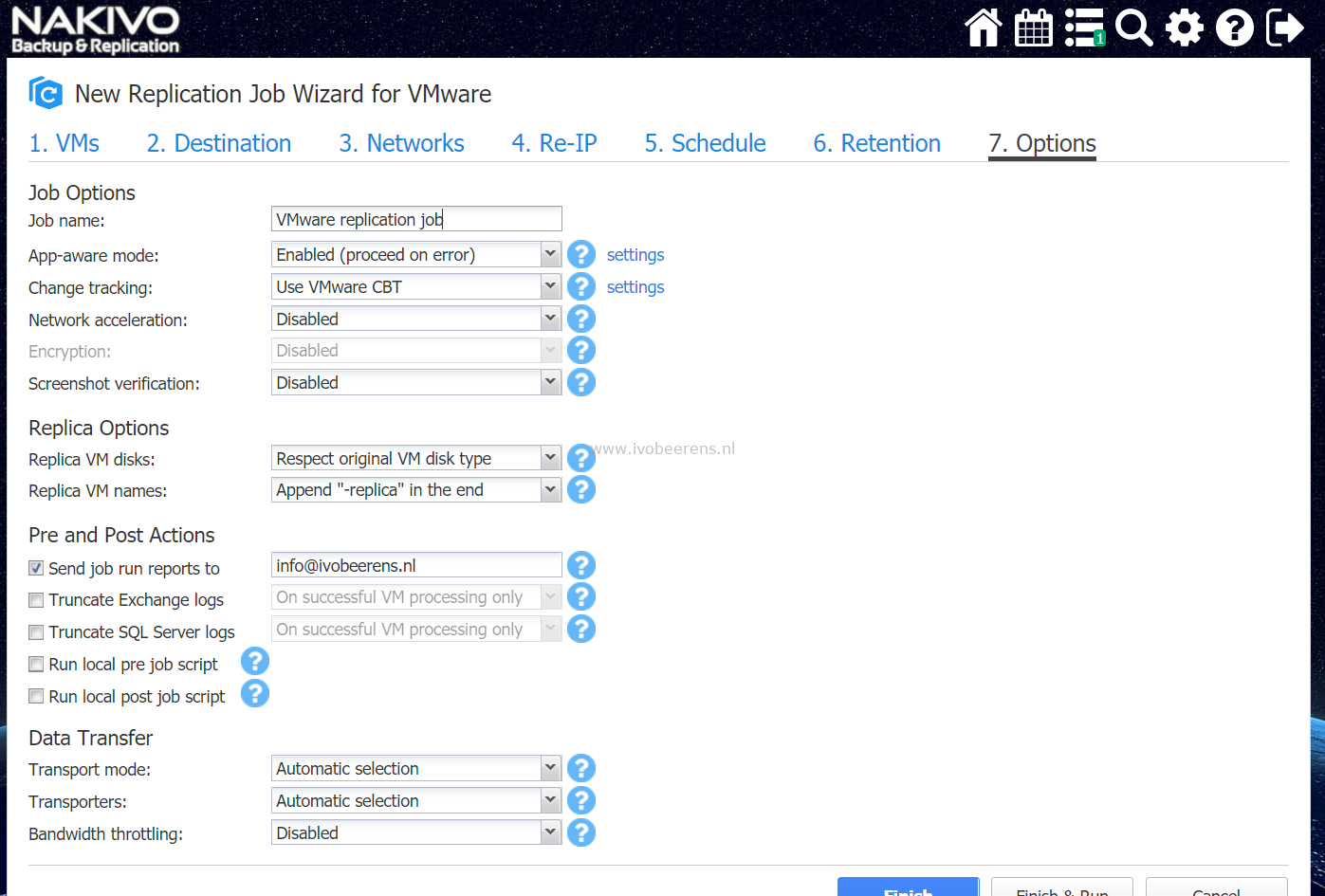
Task: Go to step 5. Schedule
Action: tap(706, 143)
